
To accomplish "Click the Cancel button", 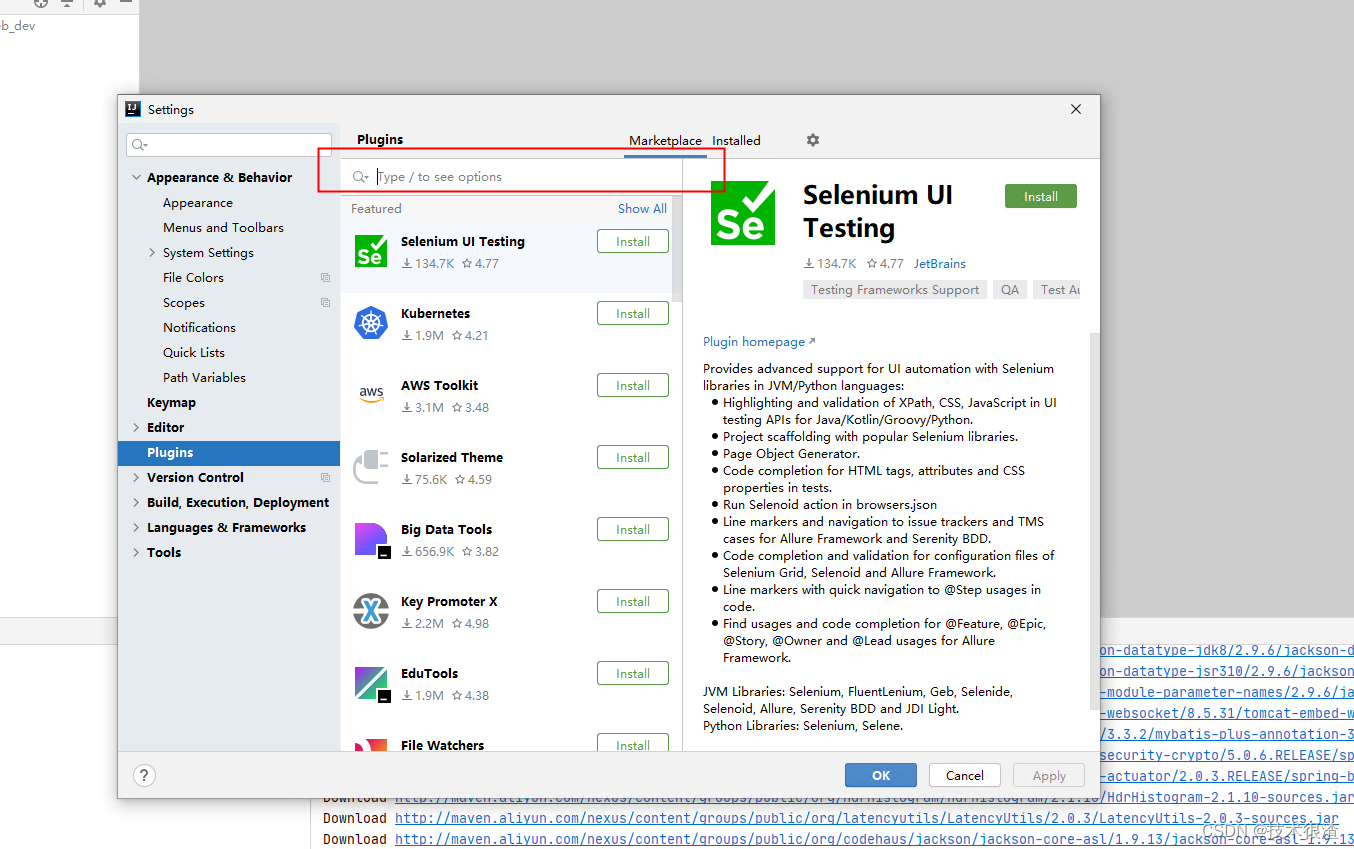I will 965,775.
